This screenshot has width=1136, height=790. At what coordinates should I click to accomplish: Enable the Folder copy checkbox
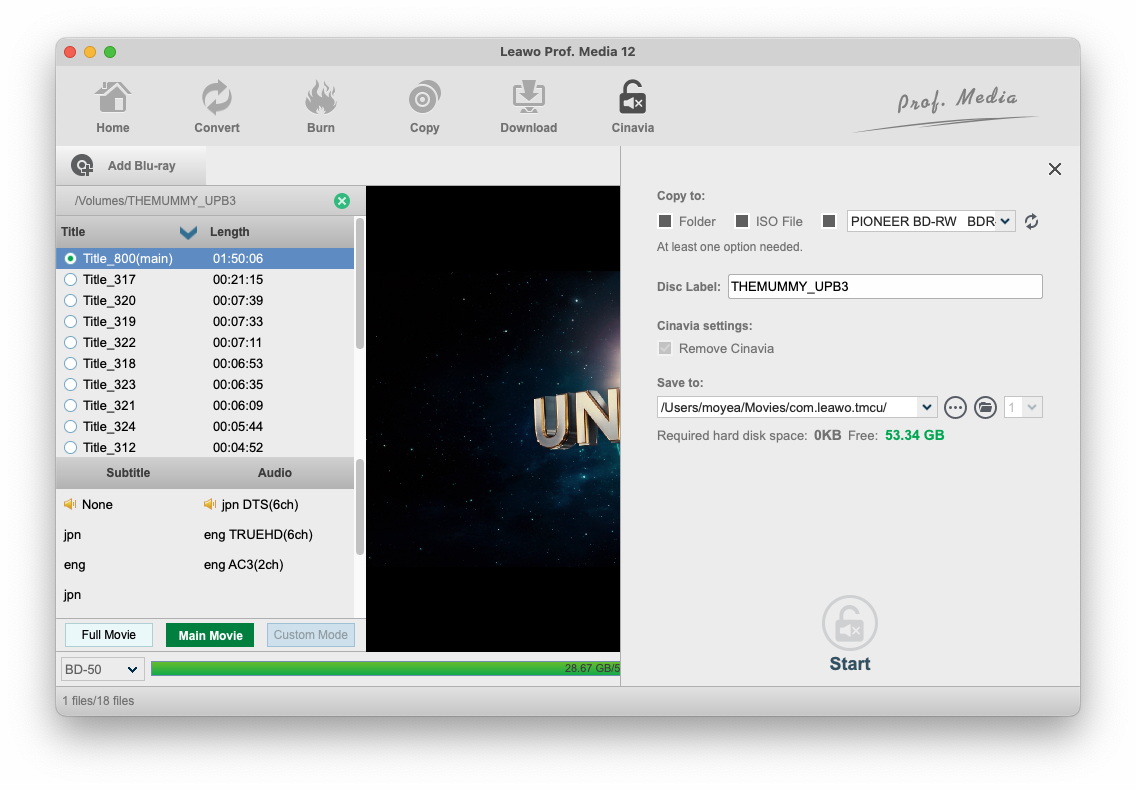pyautogui.click(x=665, y=221)
